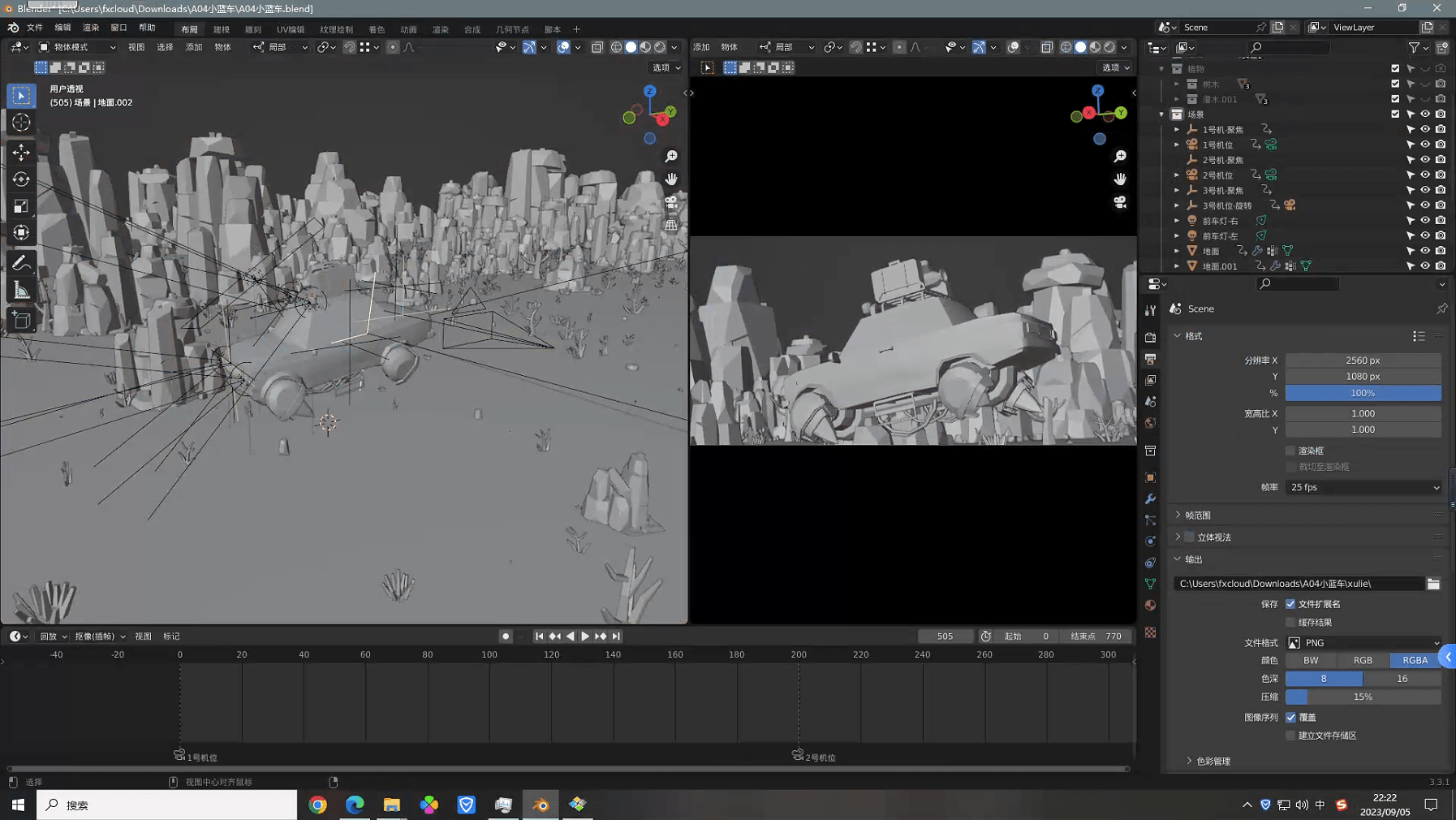The height and width of the screenshot is (820, 1456).
Task: Disable render for 前车灯-右 camera icon
Action: [1440, 221]
